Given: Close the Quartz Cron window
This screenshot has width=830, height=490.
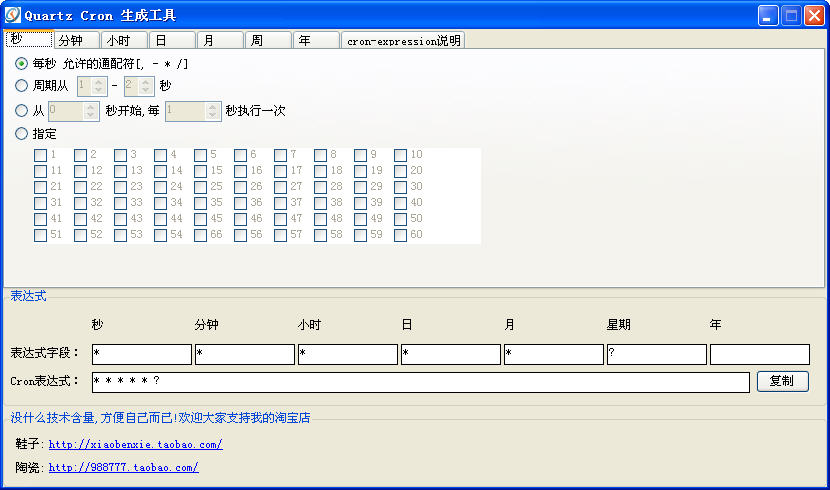Looking at the screenshot, I should [x=814, y=15].
